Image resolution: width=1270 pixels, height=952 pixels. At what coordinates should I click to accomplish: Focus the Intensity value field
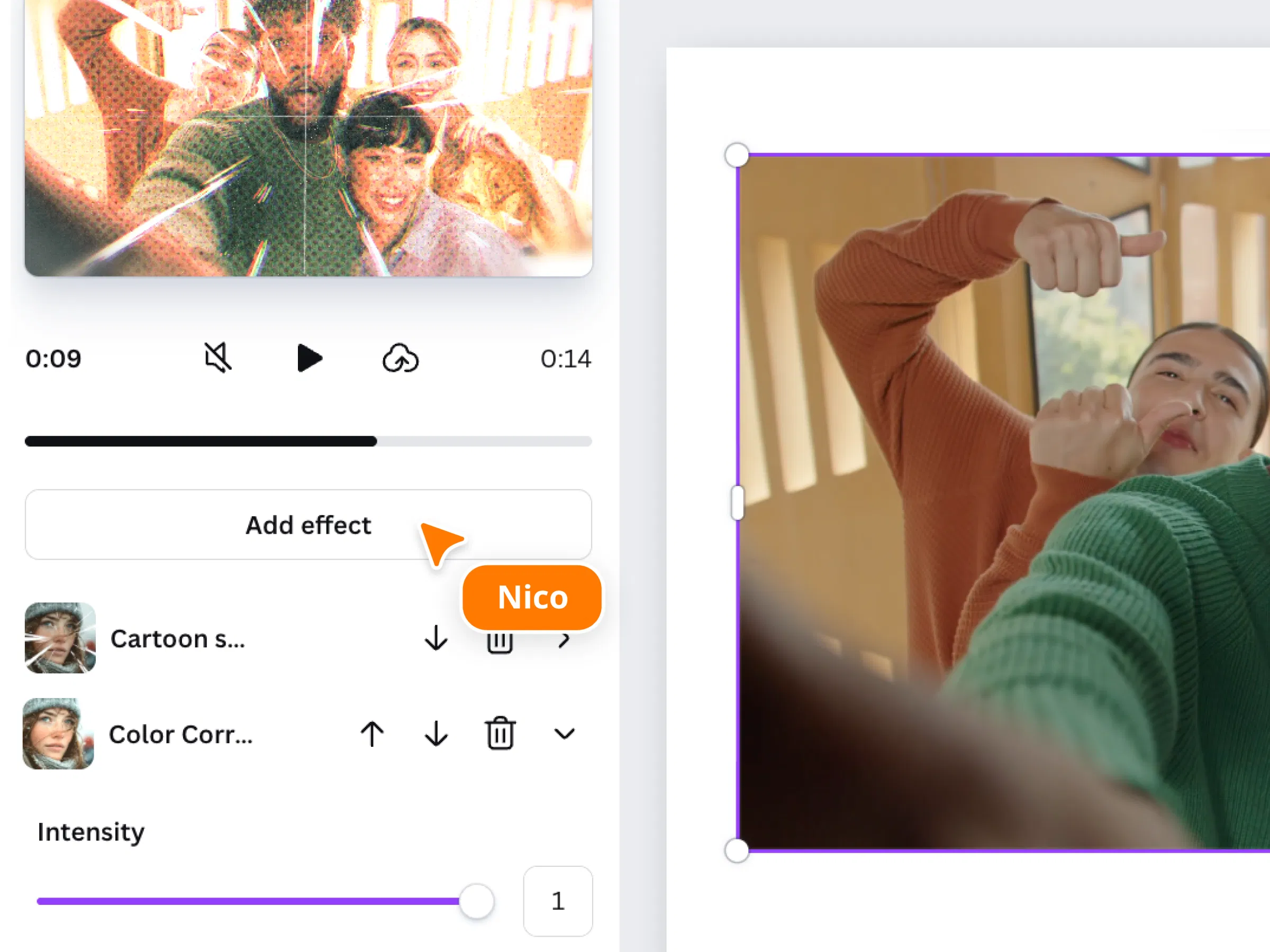(x=558, y=901)
